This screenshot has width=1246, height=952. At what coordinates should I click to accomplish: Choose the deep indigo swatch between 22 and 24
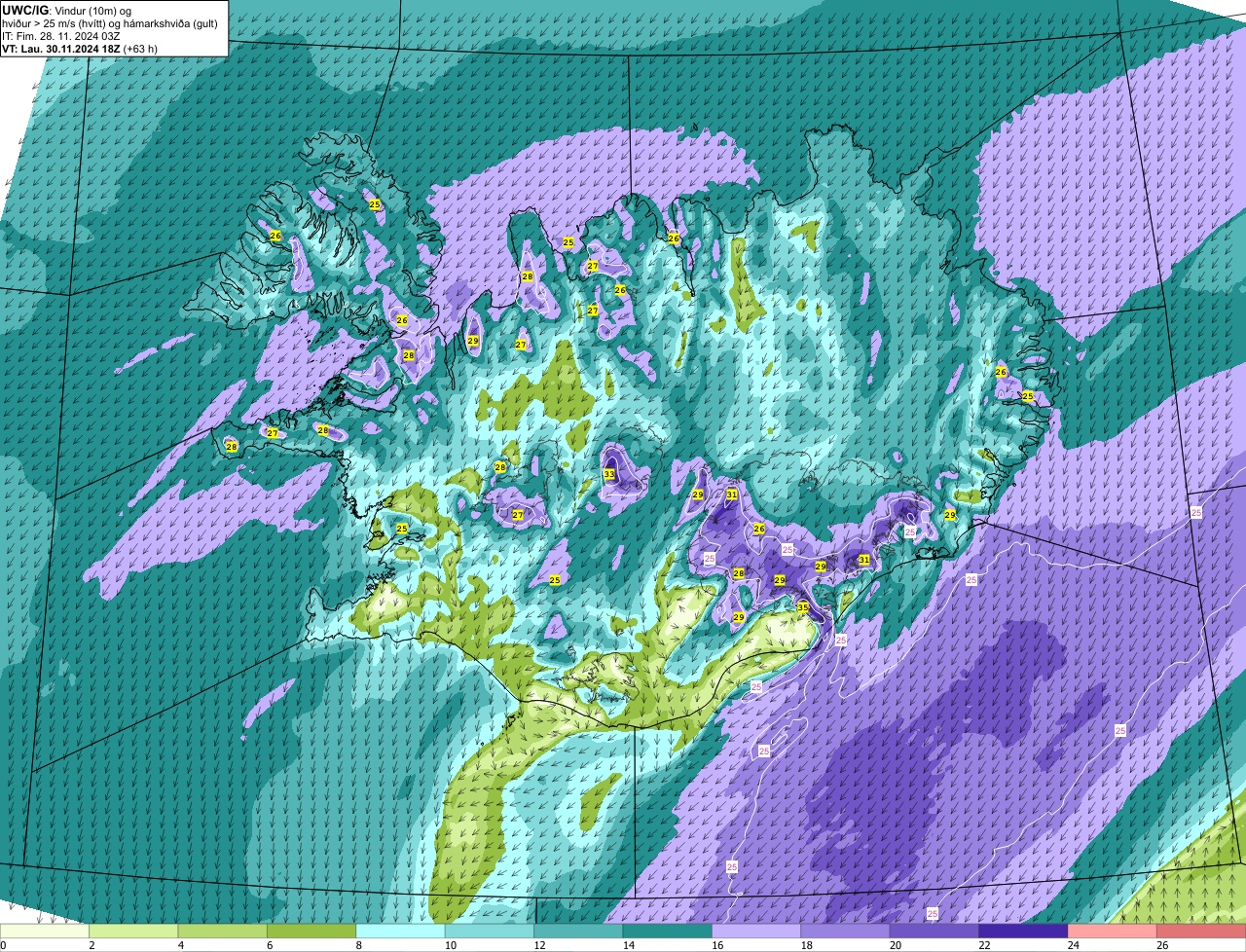(1024, 931)
